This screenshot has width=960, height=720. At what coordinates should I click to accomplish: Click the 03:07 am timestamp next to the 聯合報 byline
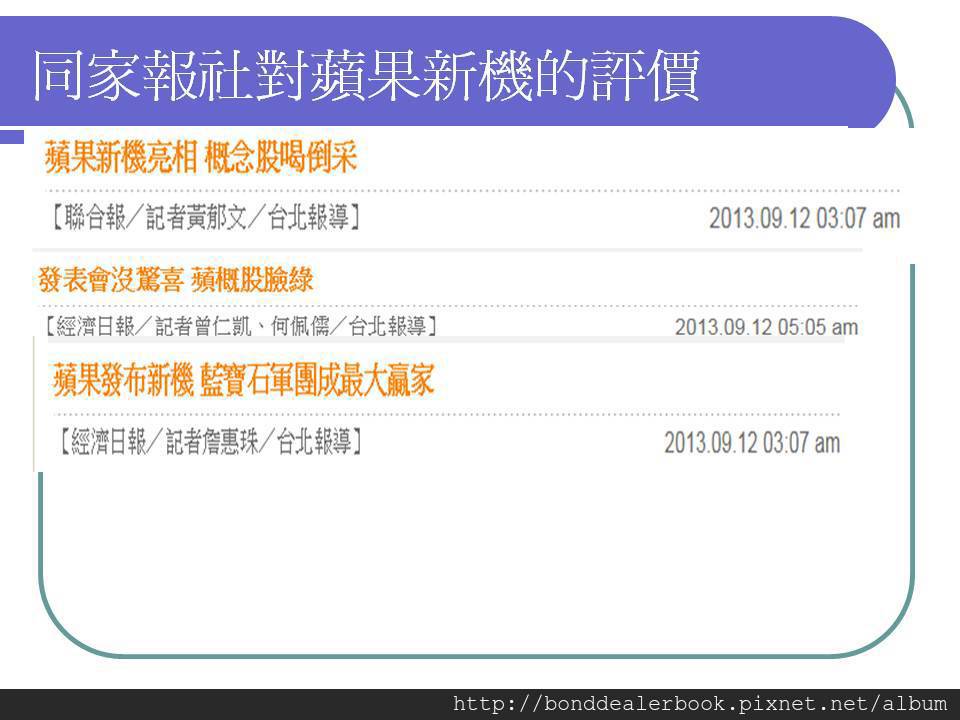coord(804,219)
